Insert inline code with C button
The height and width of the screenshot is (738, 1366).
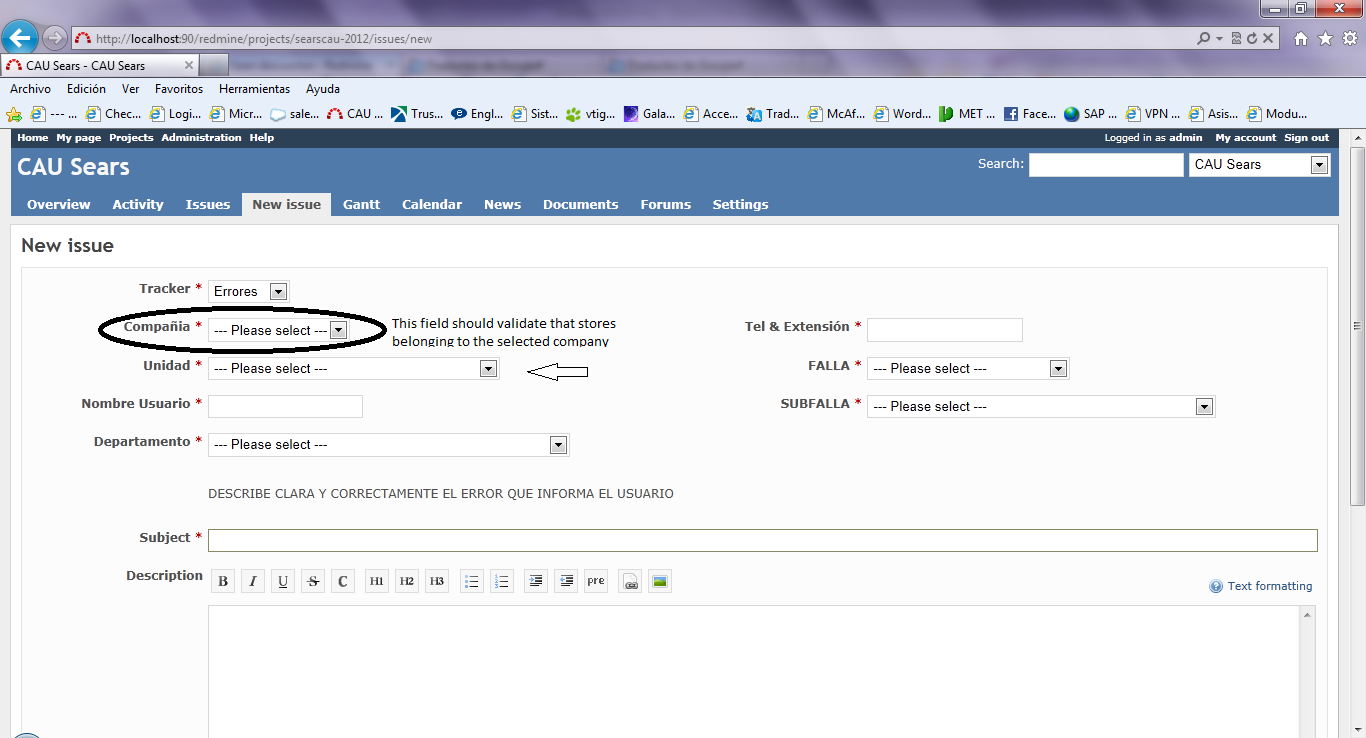[x=343, y=581]
